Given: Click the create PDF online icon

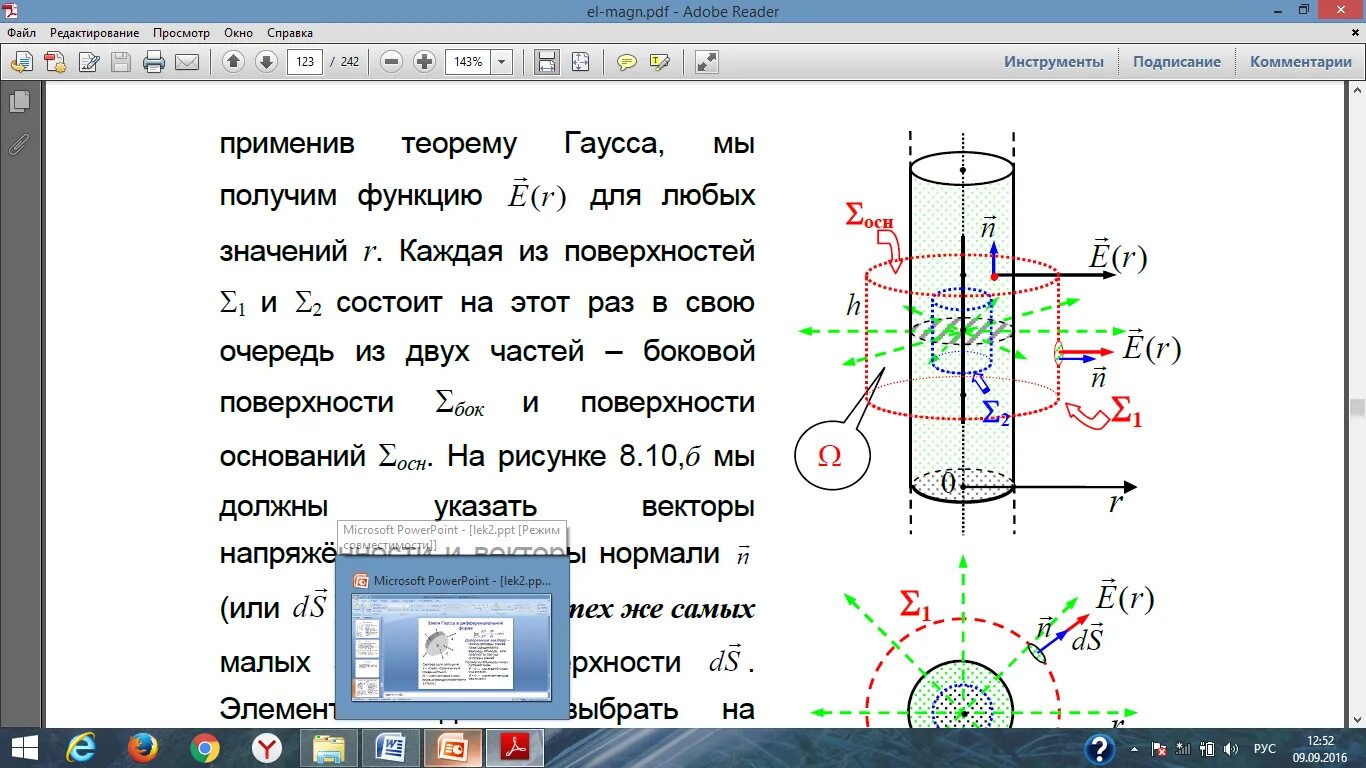Looking at the screenshot, I should click(x=54, y=62).
